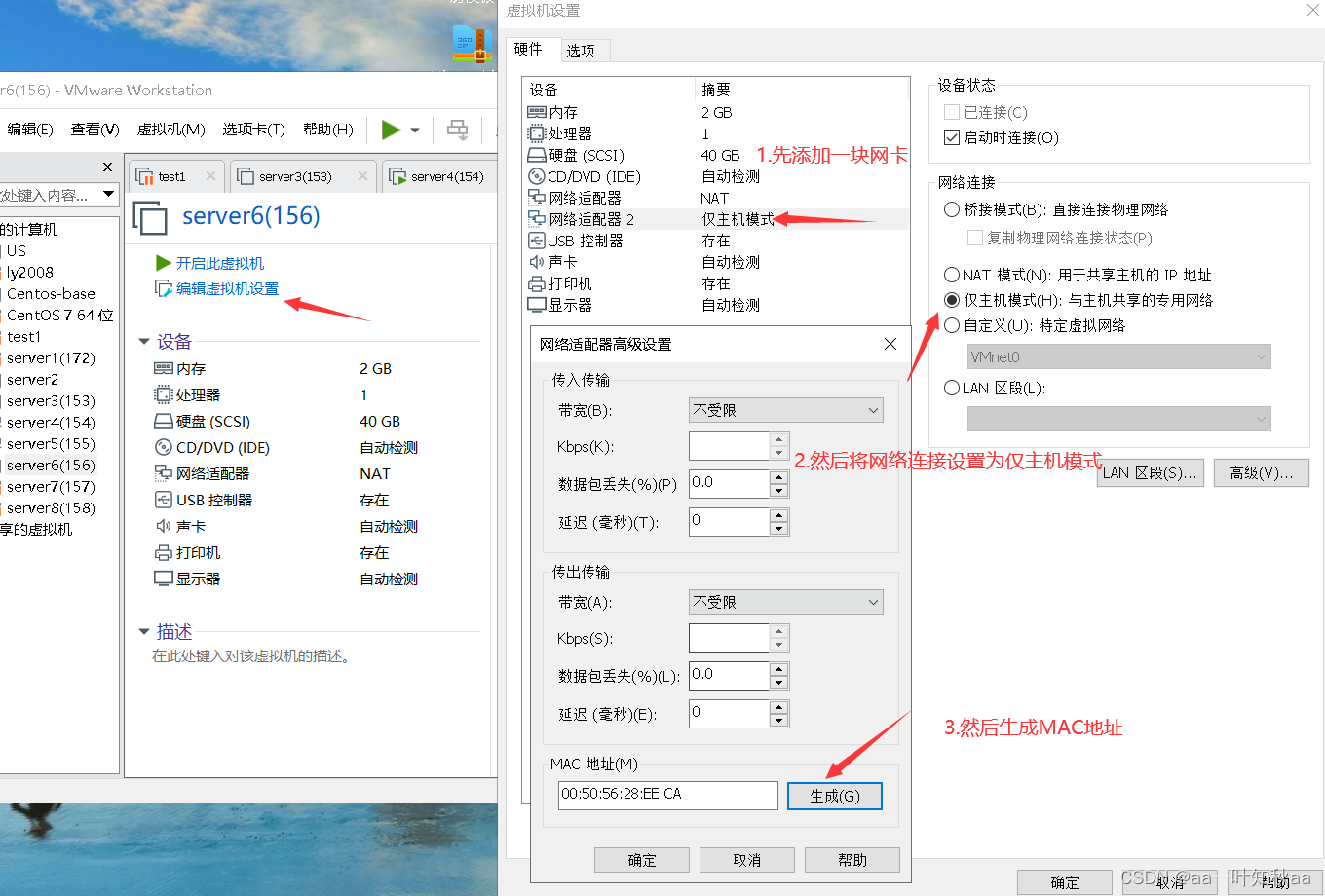Image resolution: width=1325 pixels, height=896 pixels.
Task: Click the send Ctrl+Alt+Del toolbar icon in VMware
Action: (x=457, y=130)
